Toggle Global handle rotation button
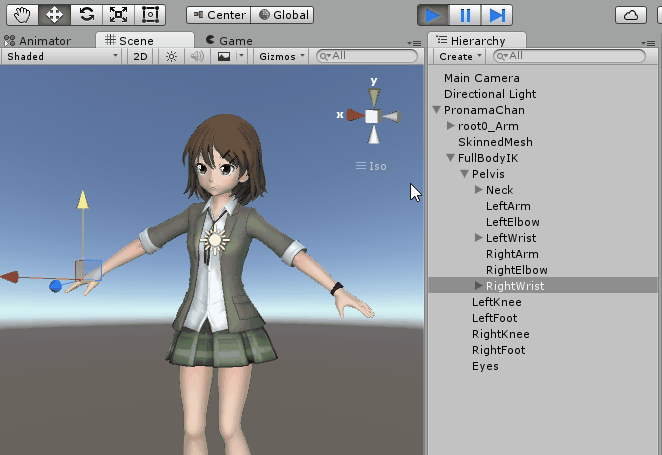The height and width of the screenshot is (455, 662). (282, 15)
